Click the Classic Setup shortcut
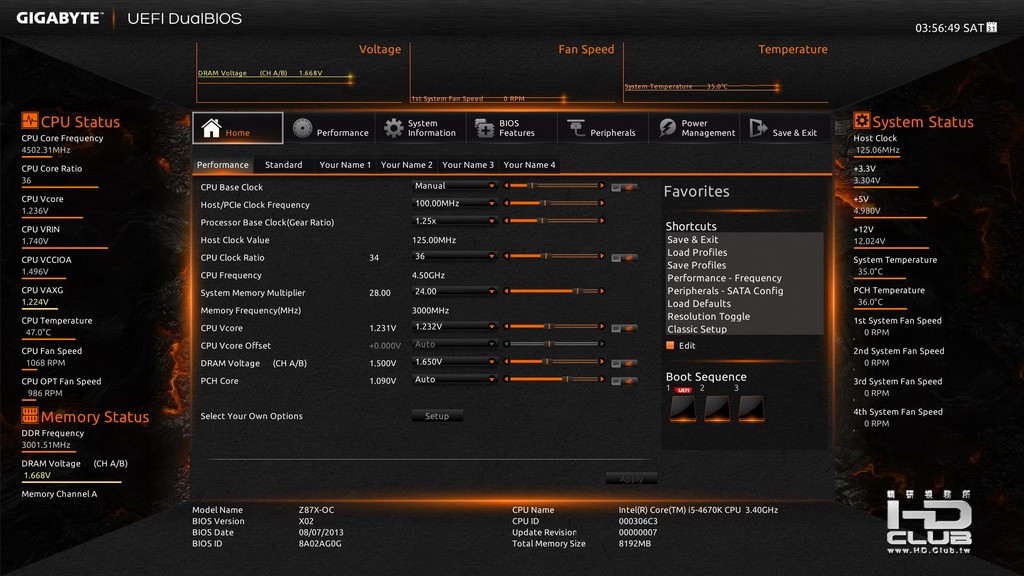Viewport: 1024px width, 576px height. coord(697,329)
